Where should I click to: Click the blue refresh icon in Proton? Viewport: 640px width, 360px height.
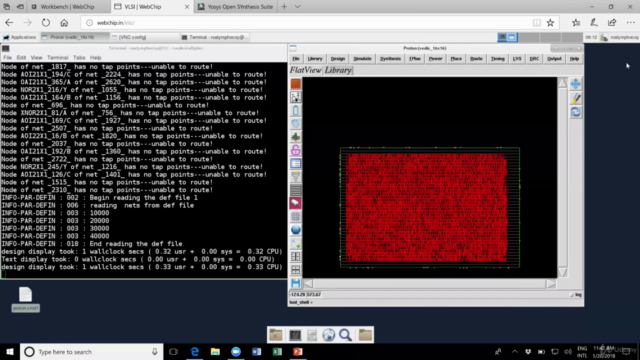576,112
